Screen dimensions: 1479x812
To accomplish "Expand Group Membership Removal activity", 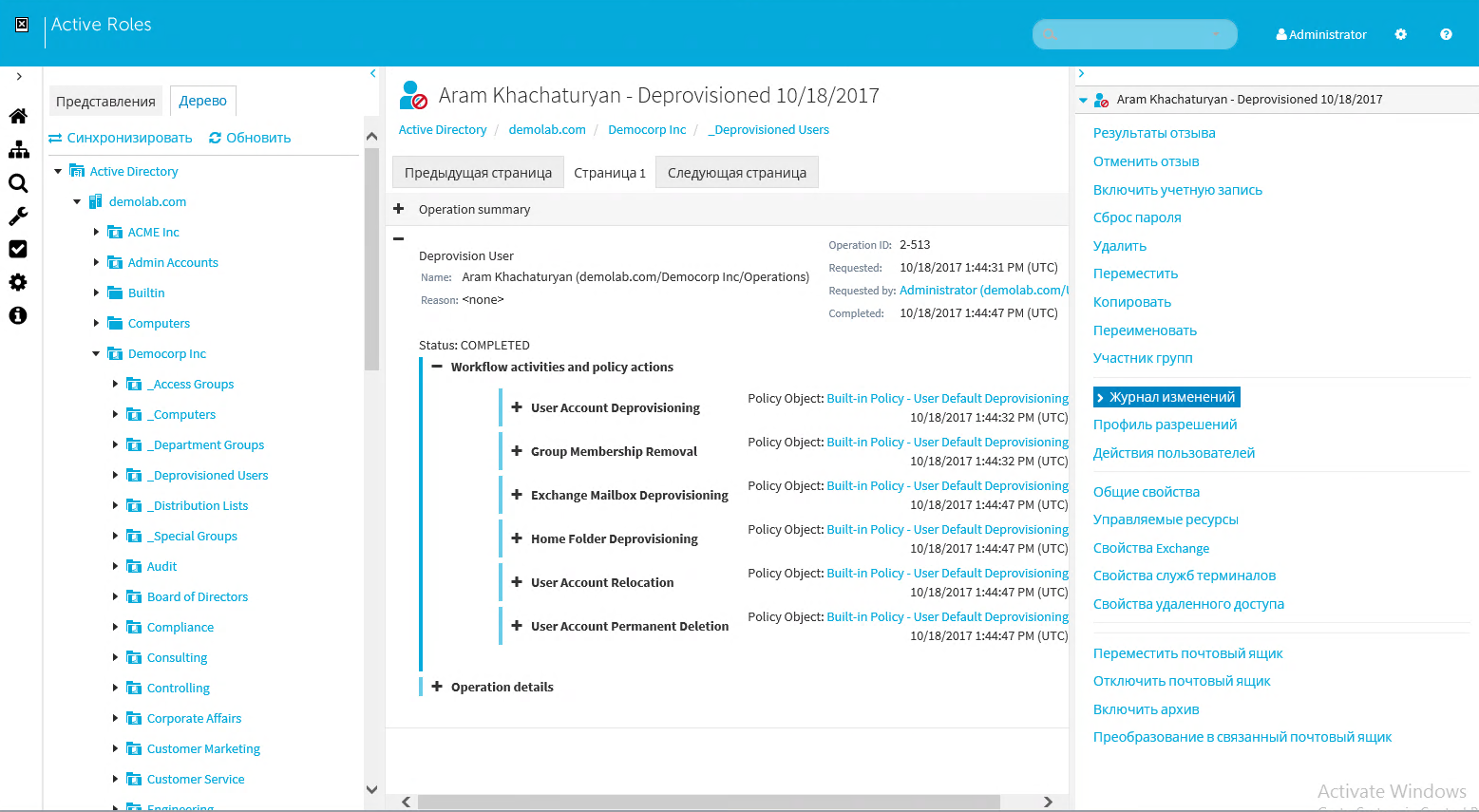I will tap(517, 451).
